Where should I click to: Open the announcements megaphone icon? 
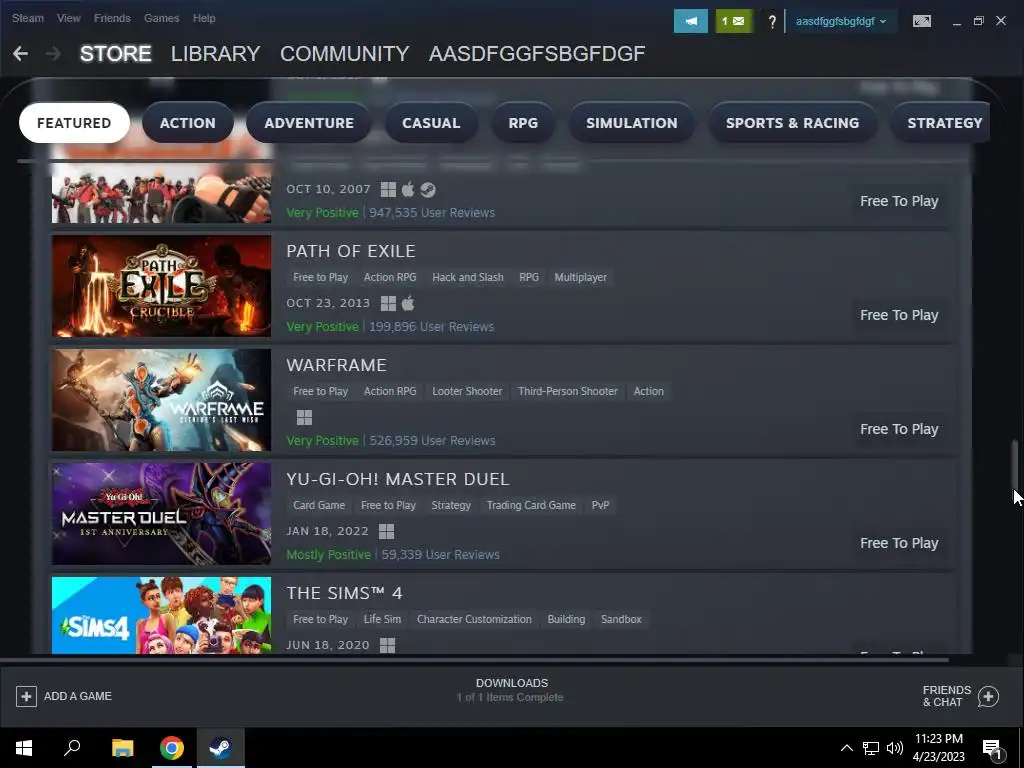click(690, 21)
